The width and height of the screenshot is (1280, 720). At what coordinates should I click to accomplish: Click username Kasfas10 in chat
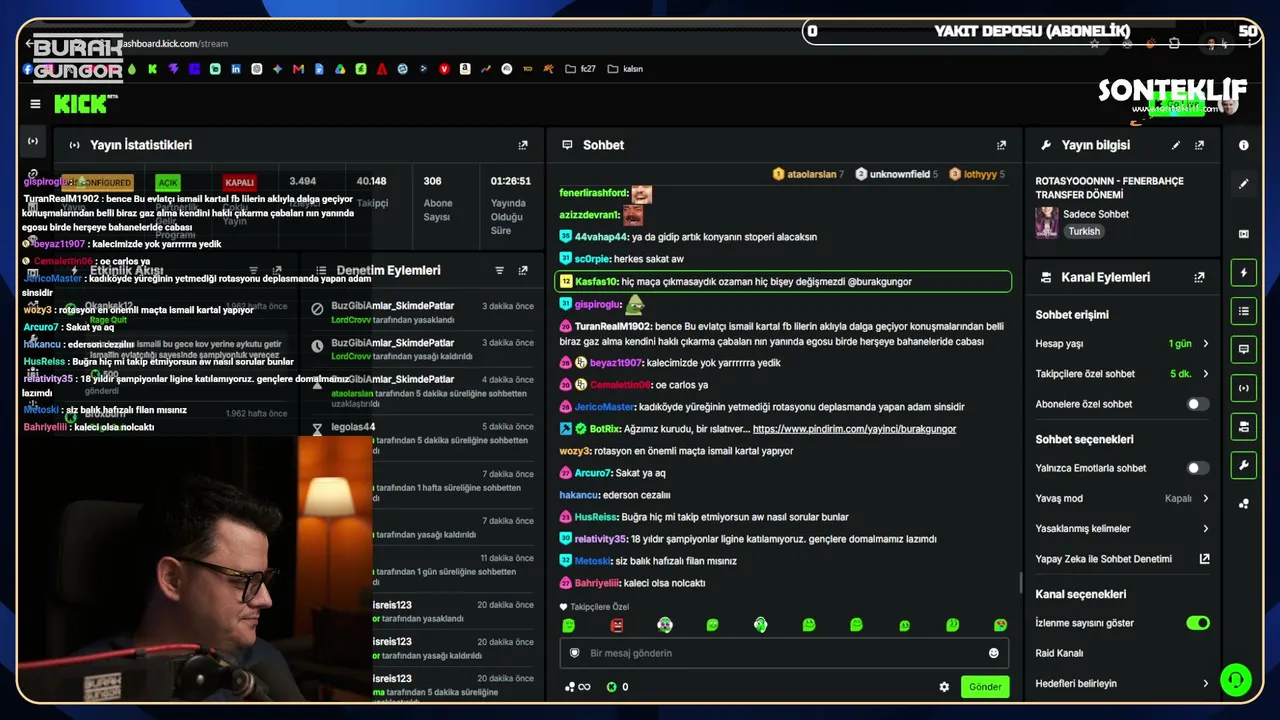coord(596,282)
